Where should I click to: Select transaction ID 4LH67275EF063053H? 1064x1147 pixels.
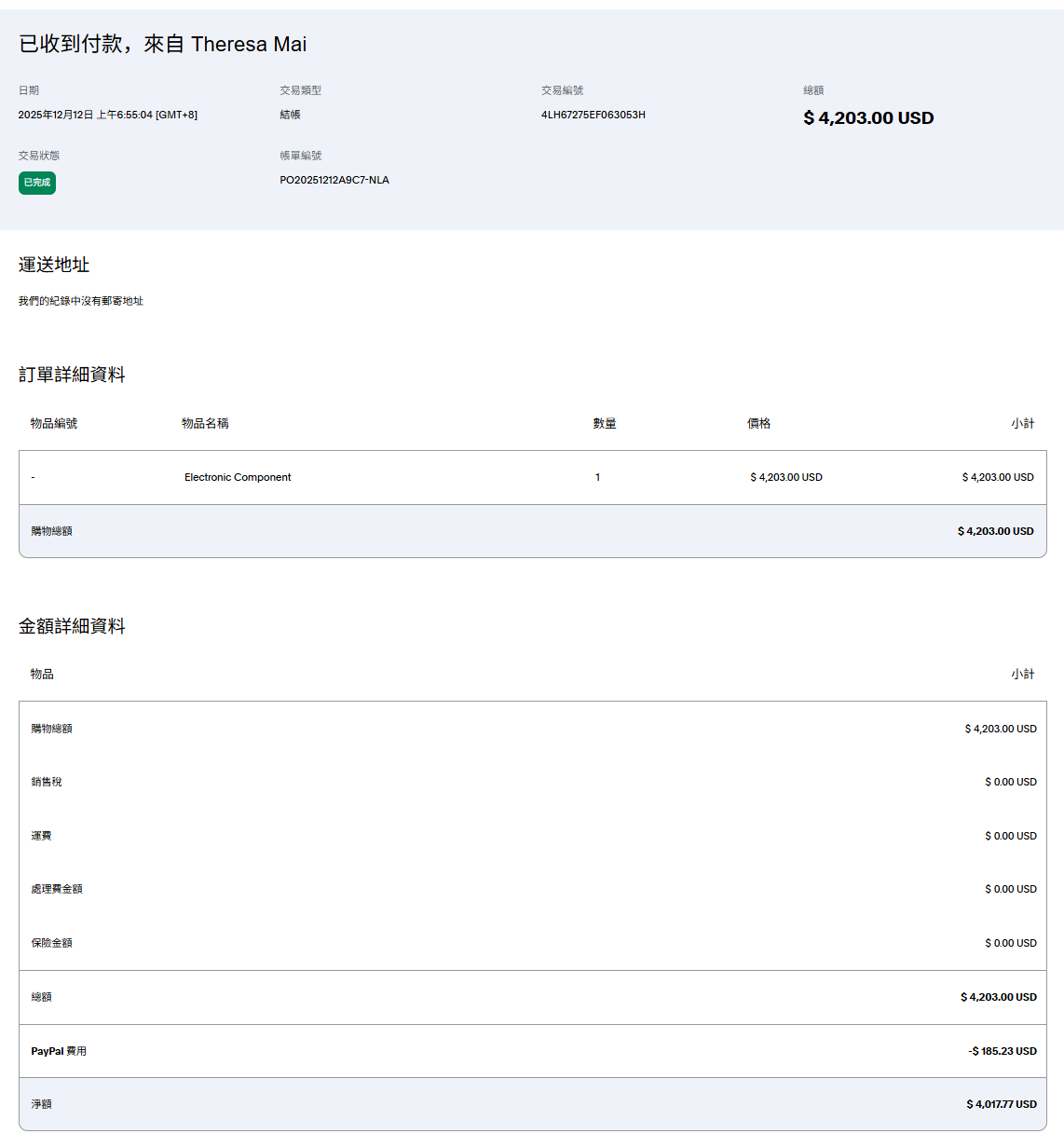click(x=593, y=115)
